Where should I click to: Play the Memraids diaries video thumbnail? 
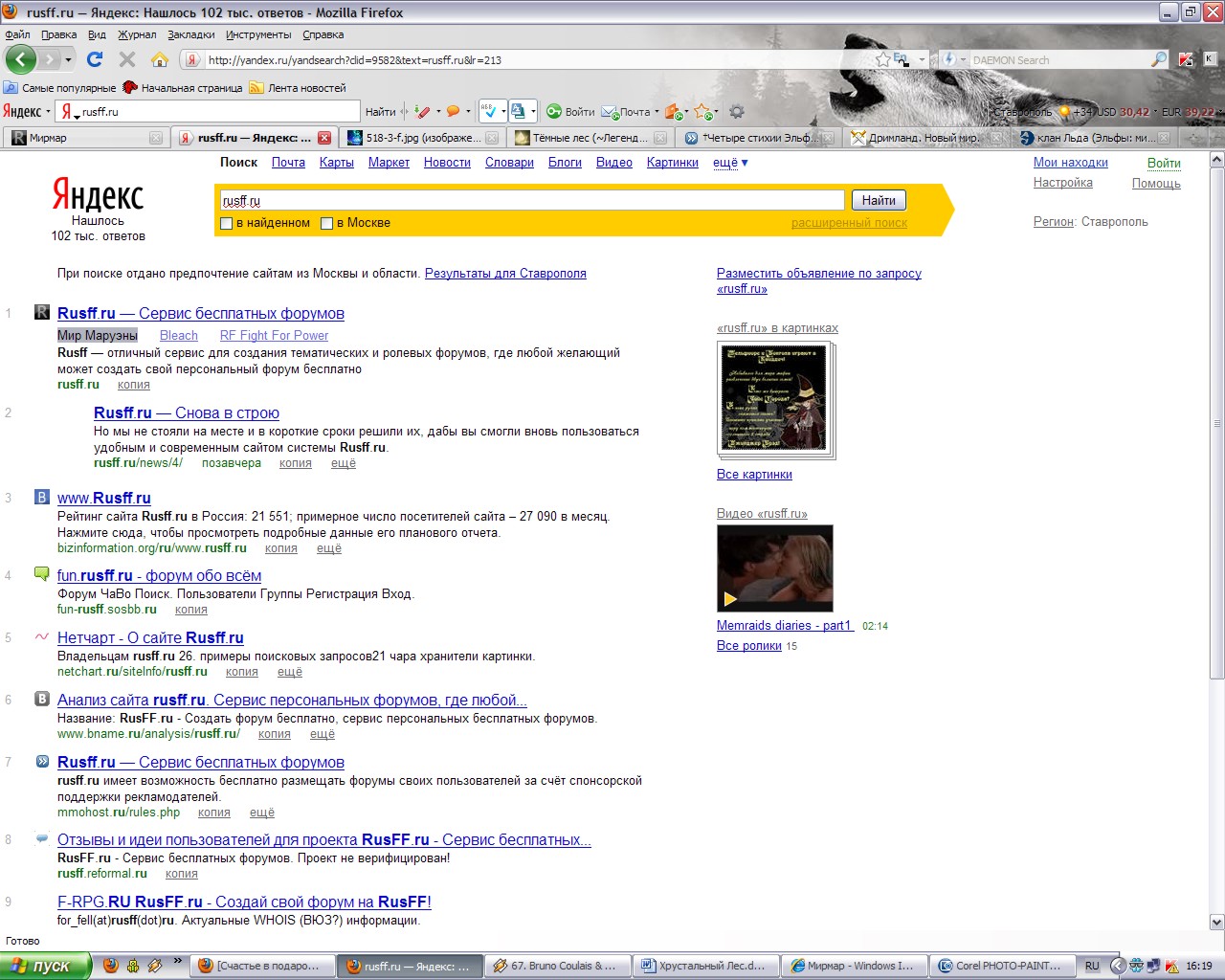coord(774,568)
